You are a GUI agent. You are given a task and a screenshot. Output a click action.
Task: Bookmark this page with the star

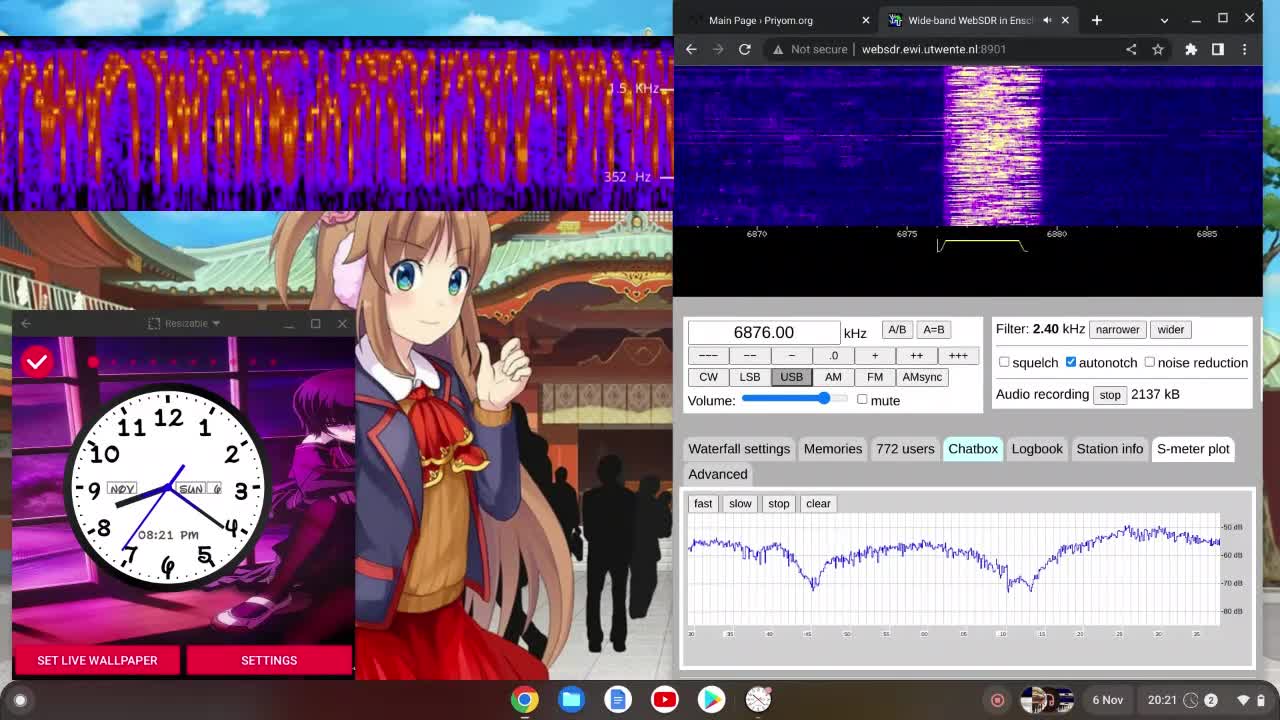pyautogui.click(x=1158, y=49)
